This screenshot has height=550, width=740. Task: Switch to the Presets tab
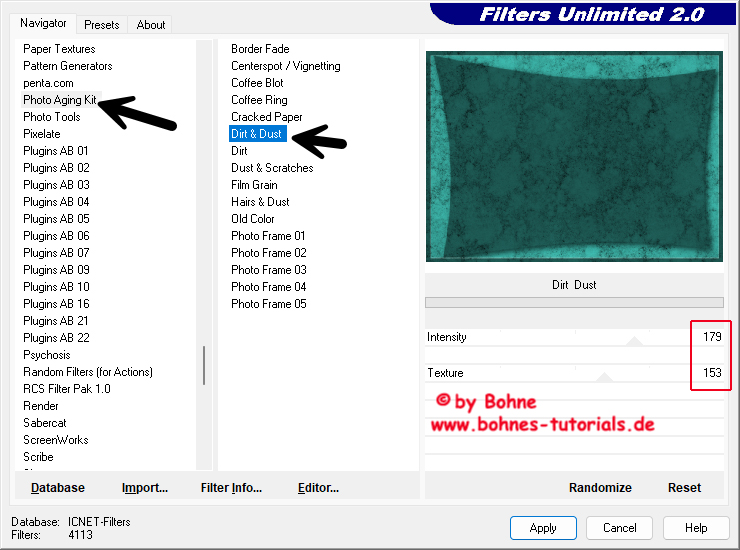[101, 25]
